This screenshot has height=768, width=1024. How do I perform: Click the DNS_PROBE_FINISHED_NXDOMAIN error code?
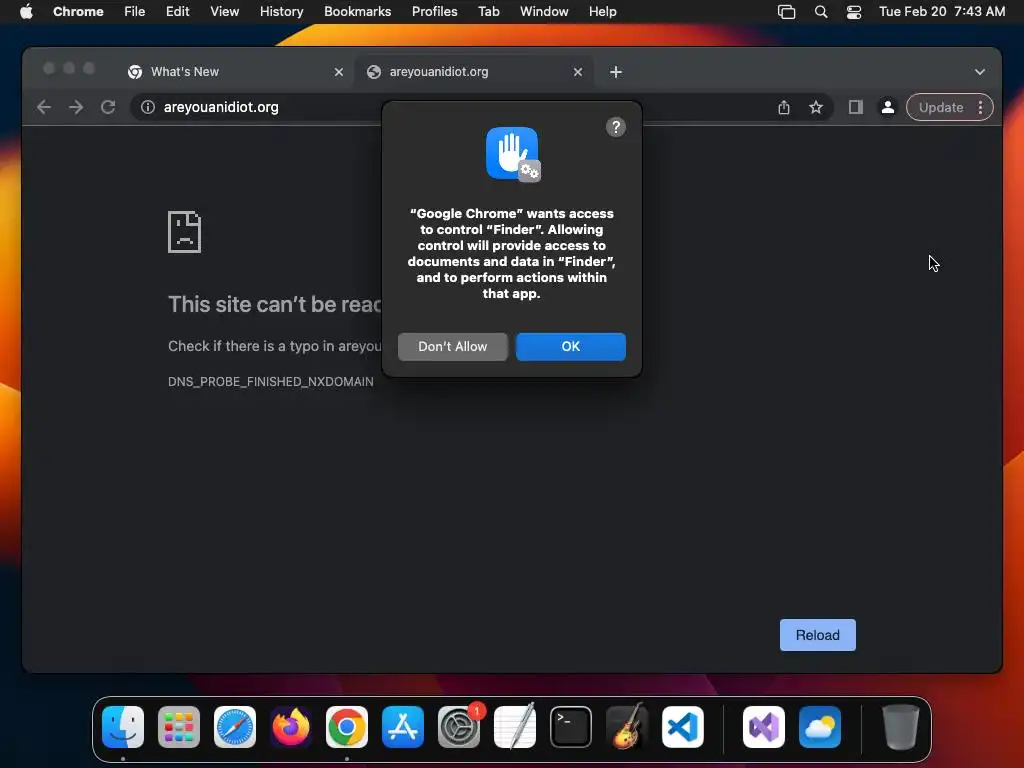[x=270, y=381]
